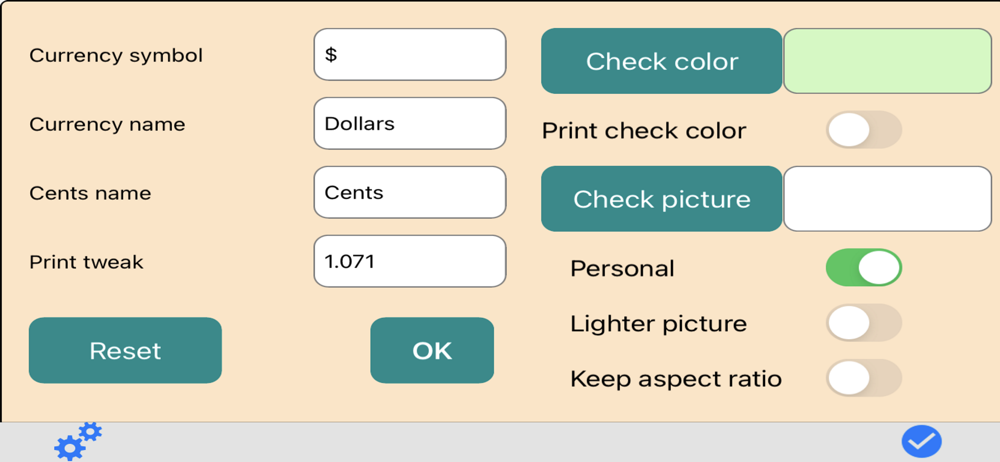Focus the Currency symbol input field
Image resolution: width=1000 pixels, height=462 pixels.
coord(410,54)
